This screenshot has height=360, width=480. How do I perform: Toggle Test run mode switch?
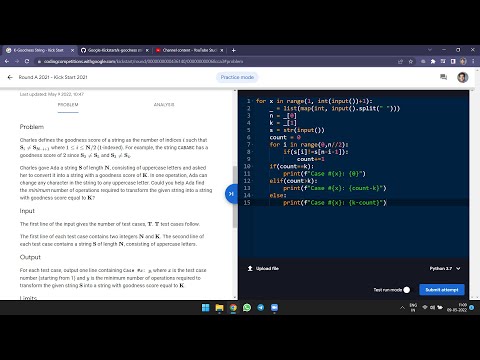(406, 290)
